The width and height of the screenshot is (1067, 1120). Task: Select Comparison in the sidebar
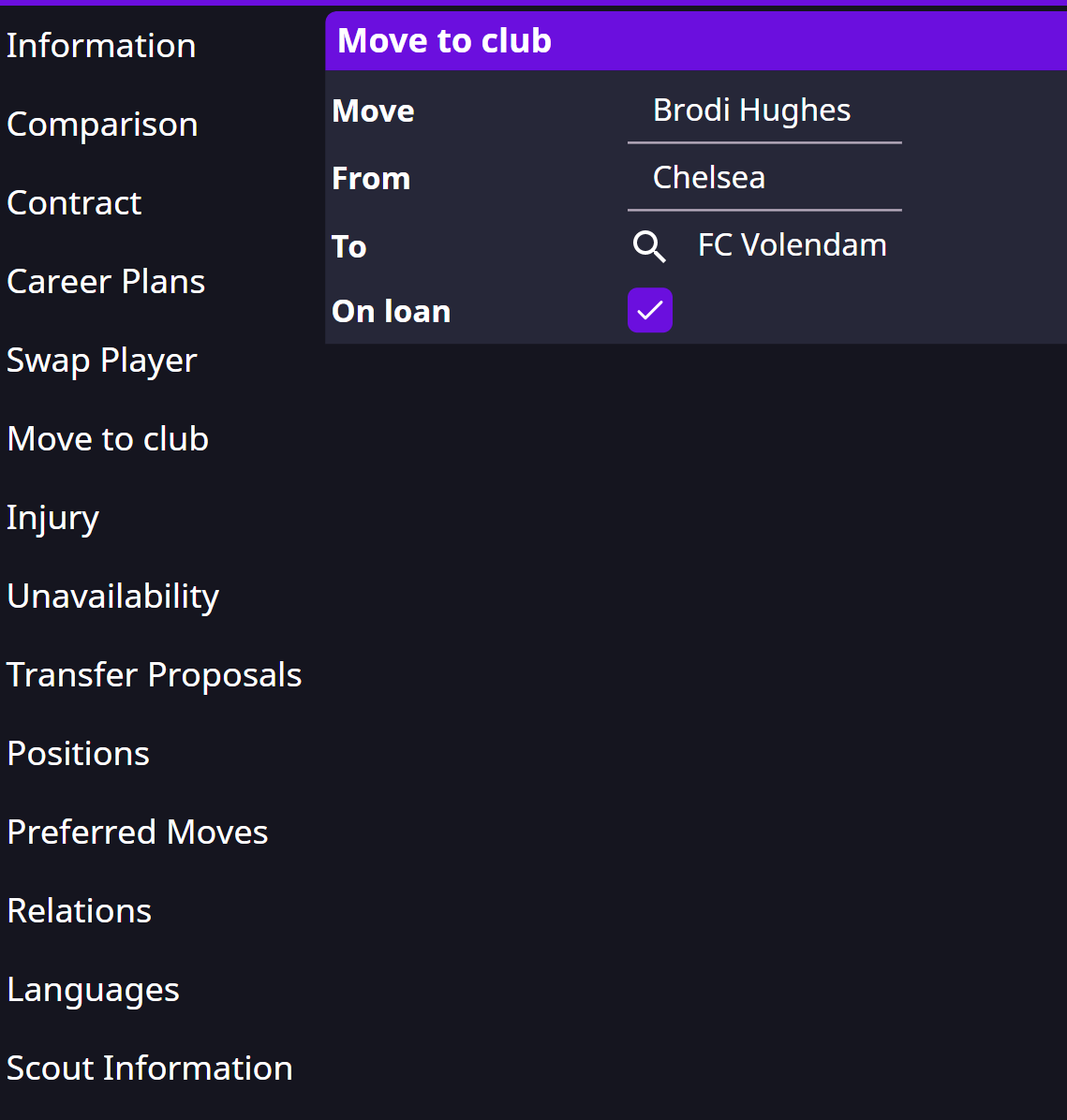(102, 125)
